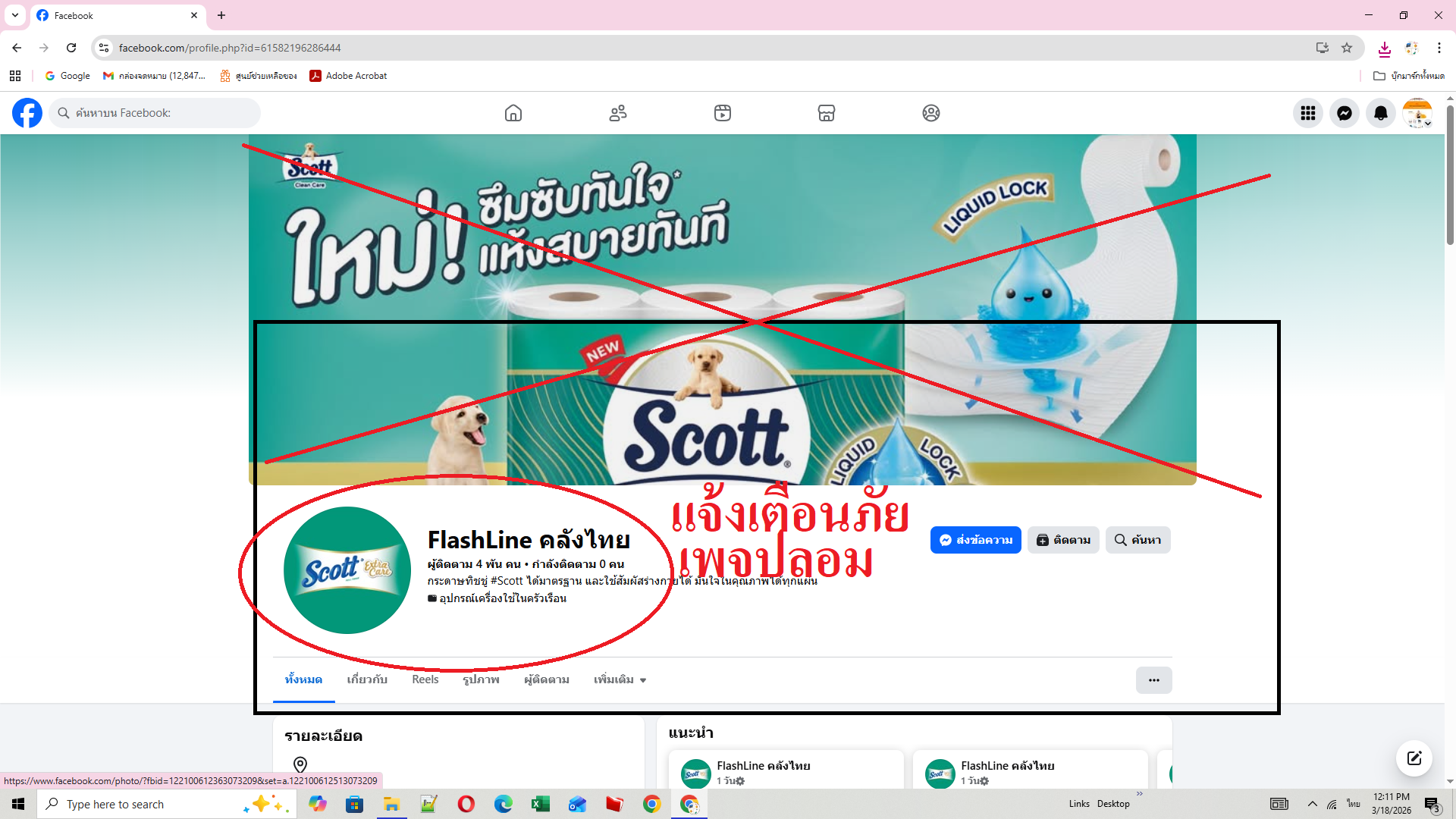
Task: Show hidden icons in the system tray
Action: pos(1311,804)
